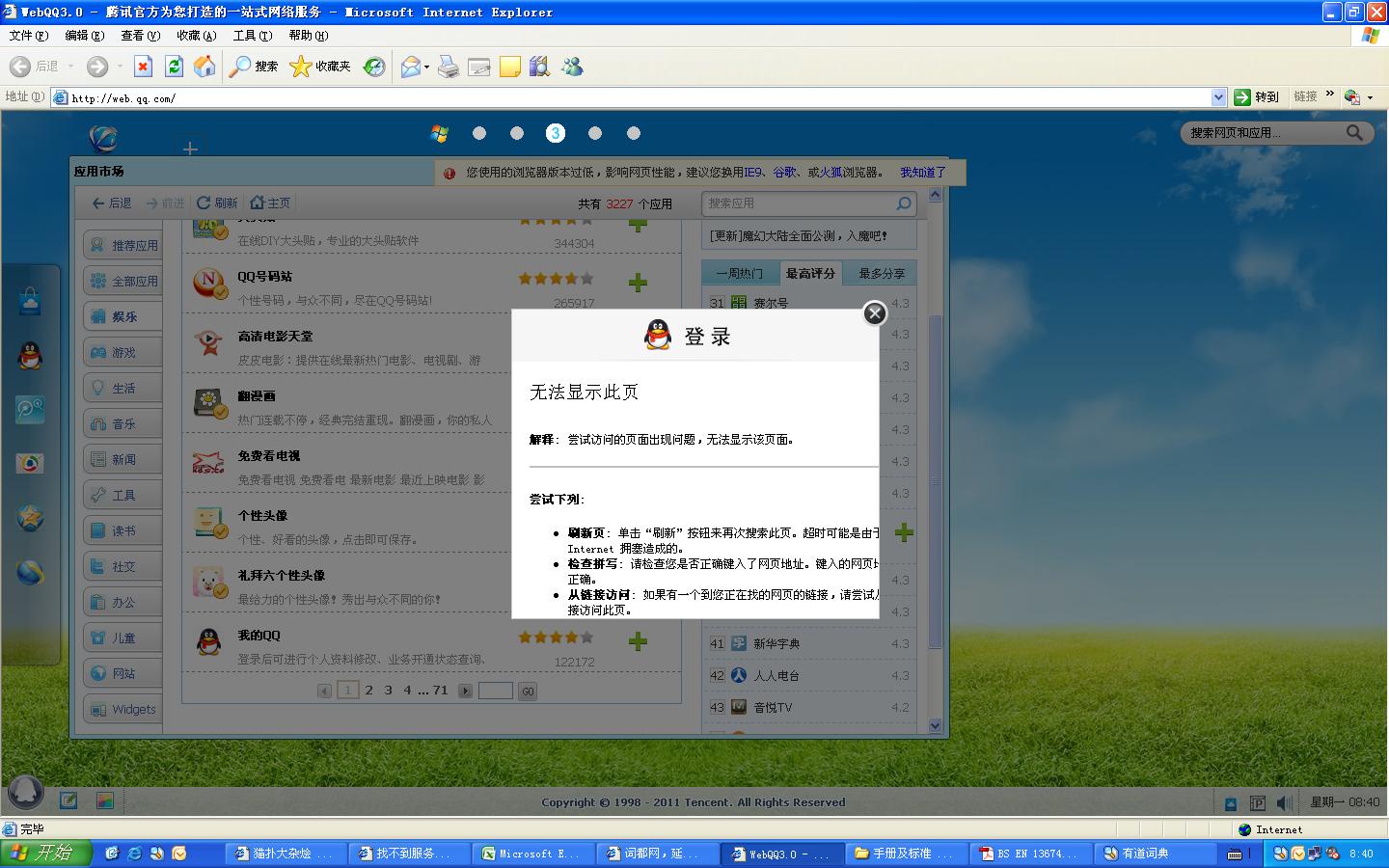This screenshot has height=868, width=1389.
Task: Select 推荐应用 category
Action: coord(122,245)
